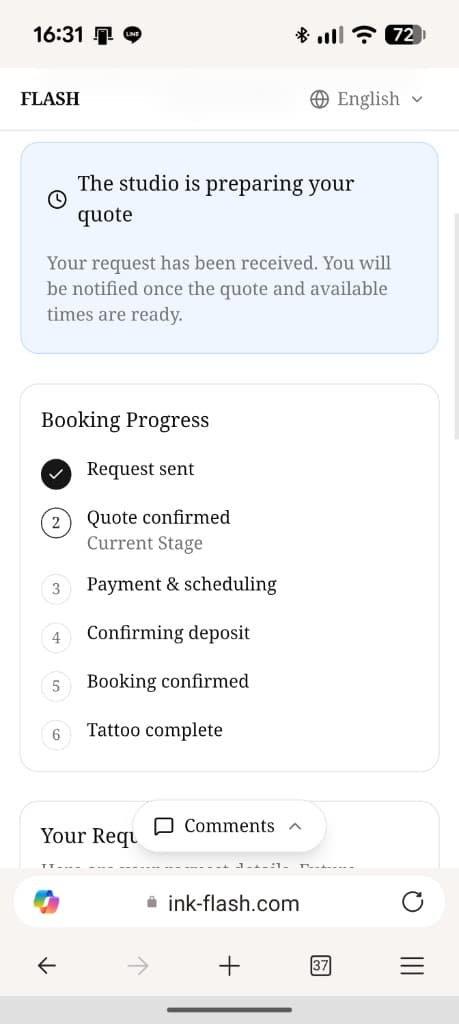Go back with the browser back arrow
459x1024 pixels.
[x=46, y=966]
